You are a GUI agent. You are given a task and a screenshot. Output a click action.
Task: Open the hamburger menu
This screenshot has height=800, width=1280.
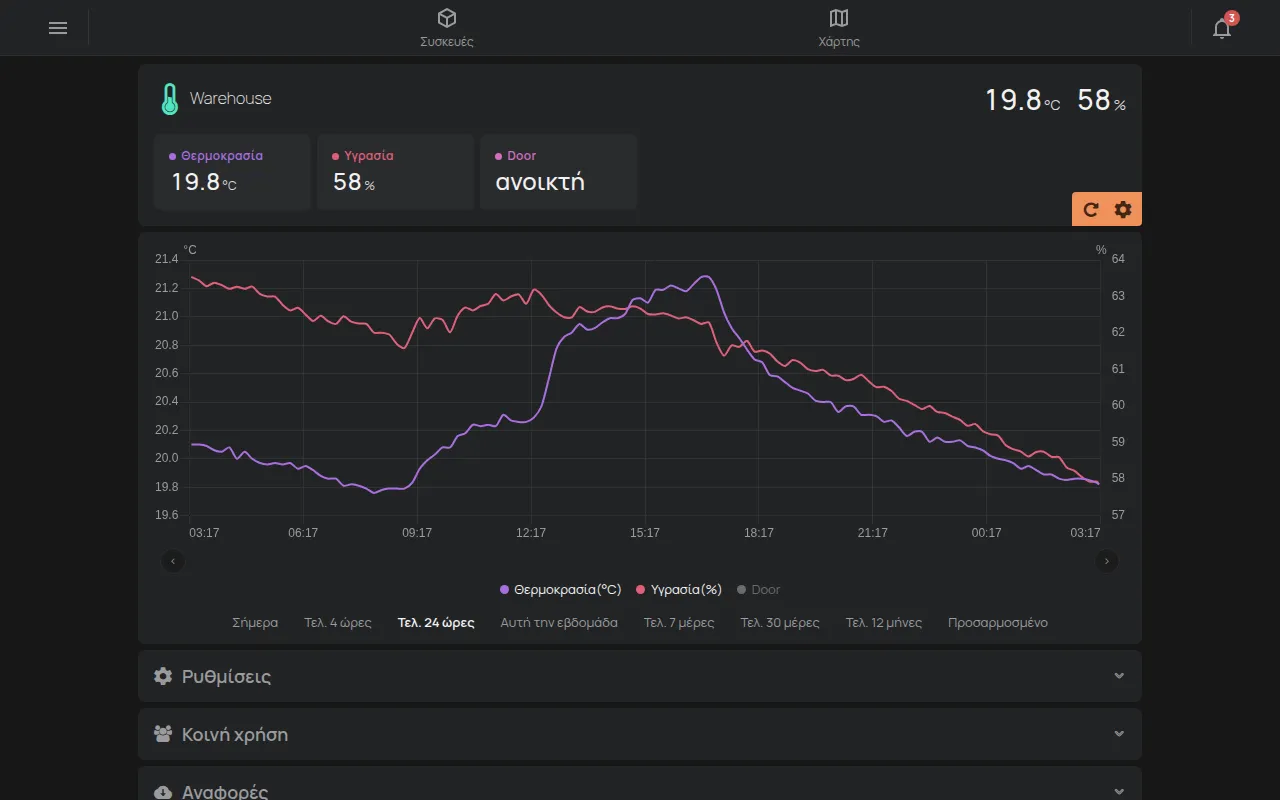click(x=58, y=28)
